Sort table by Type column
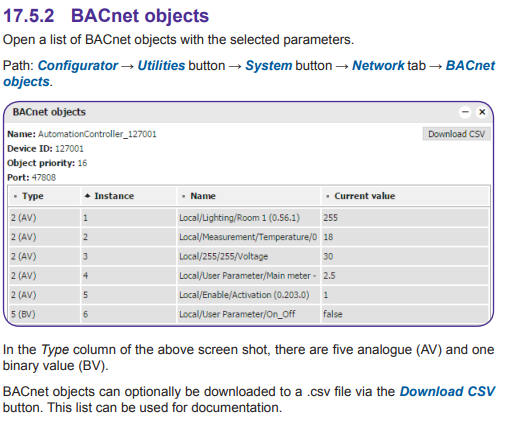The width and height of the screenshot is (510, 421). click(x=44, y=196)
